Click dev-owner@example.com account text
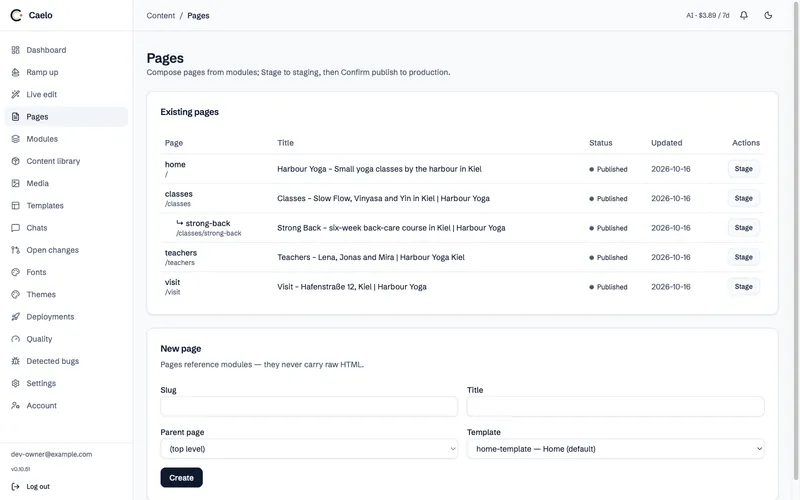The image size is (800, 500). (x=52, y=455)
